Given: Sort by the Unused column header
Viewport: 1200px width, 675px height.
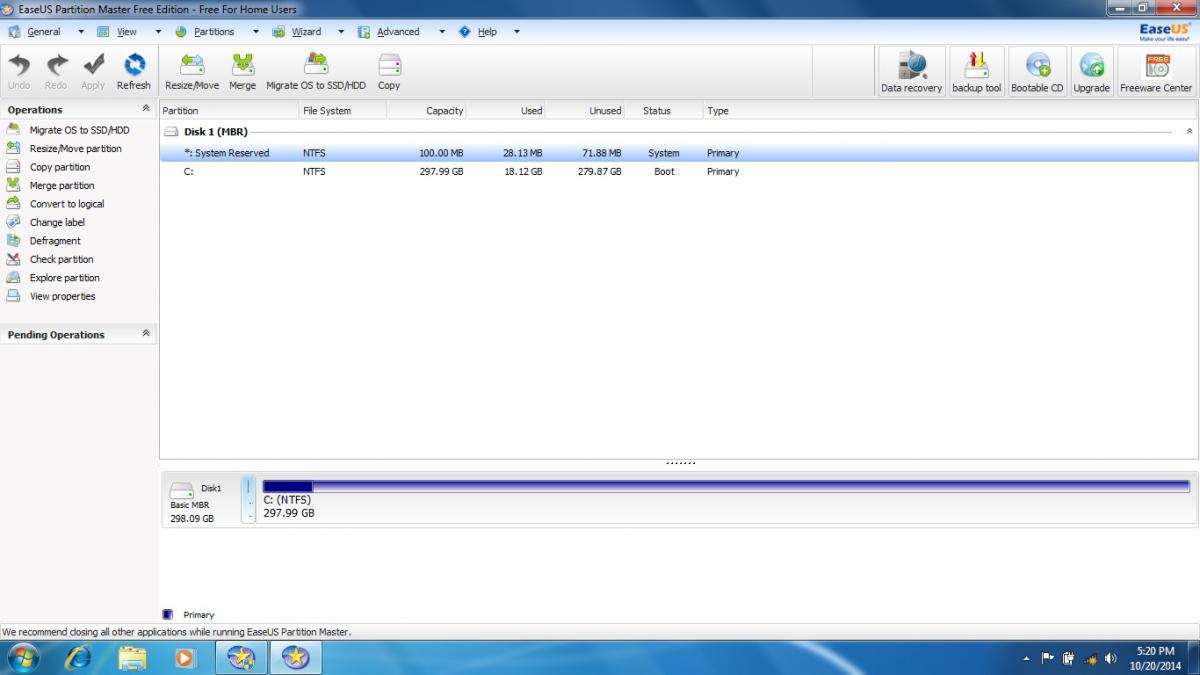Looking at the screenshot, I should coord(586,111).
